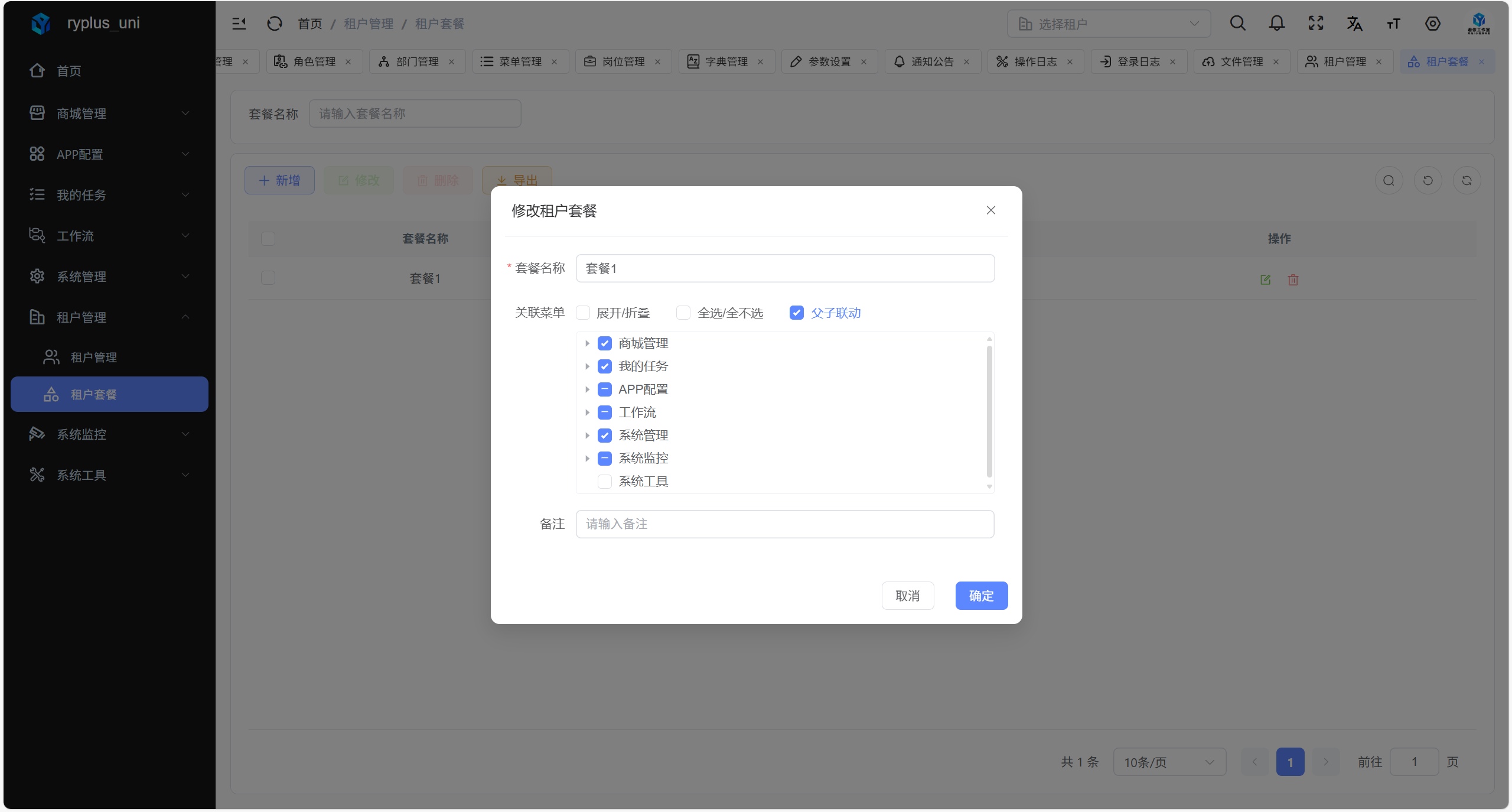Enable the 展开/折叠 checkbox
1512x812 pixels.
(x=583, y=313)
